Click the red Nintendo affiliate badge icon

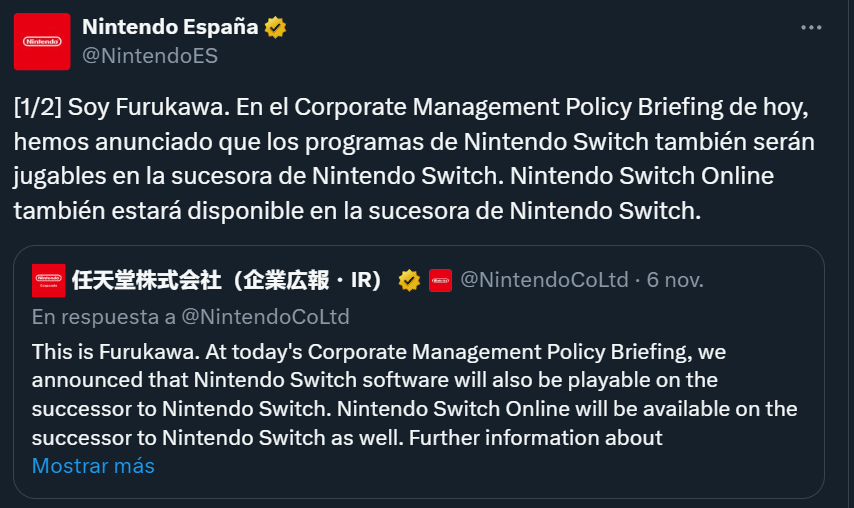(440, 281)
